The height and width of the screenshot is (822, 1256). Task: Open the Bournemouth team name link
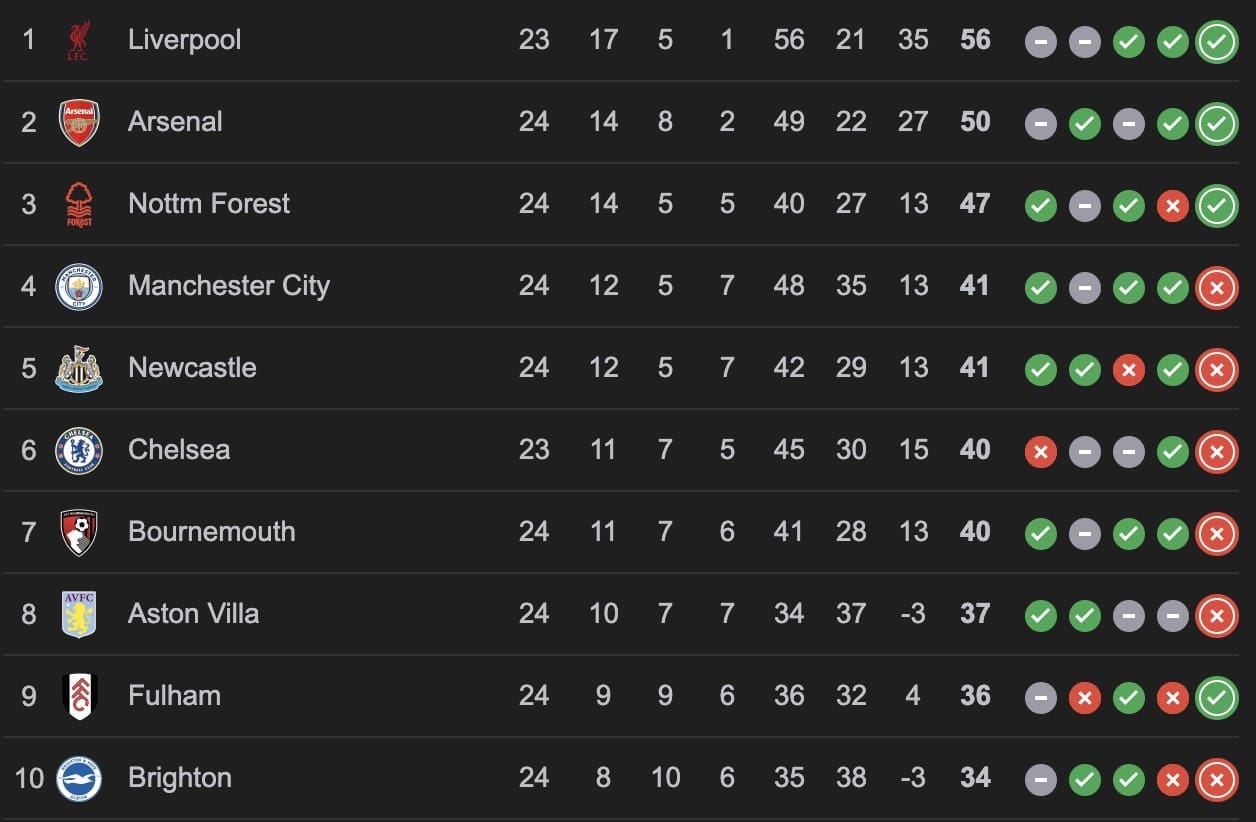pyautogui.click(x=212, y=532)
